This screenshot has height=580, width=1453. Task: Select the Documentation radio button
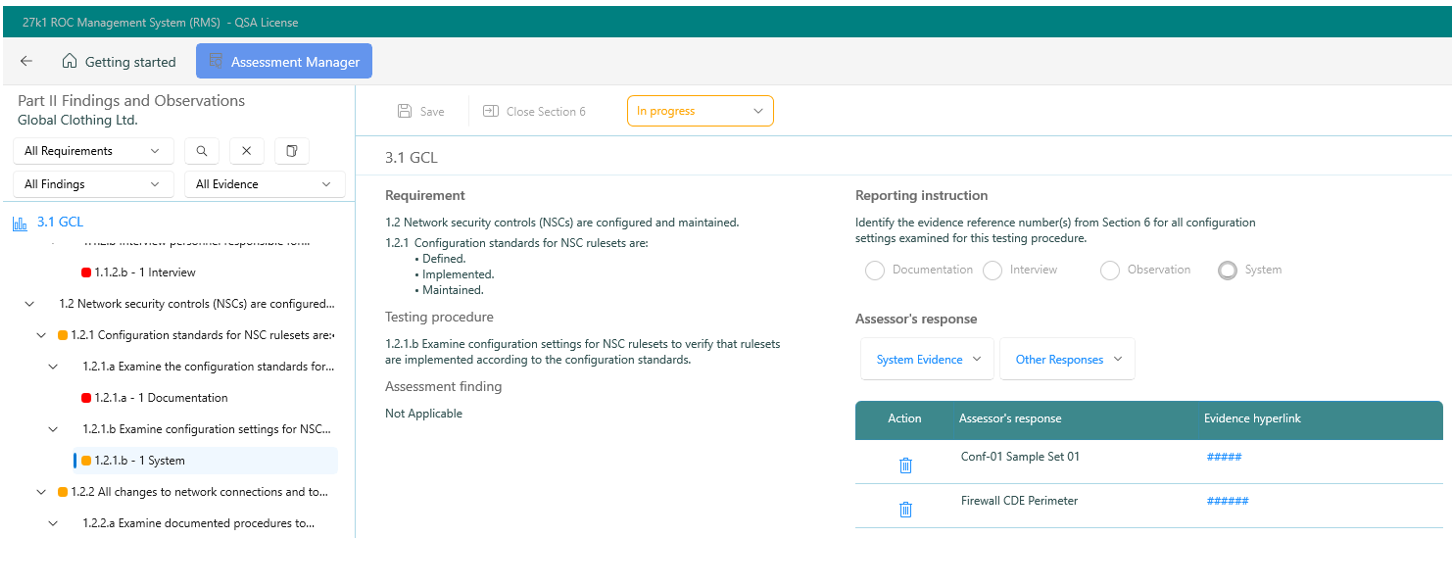click(x=875, y=270)
